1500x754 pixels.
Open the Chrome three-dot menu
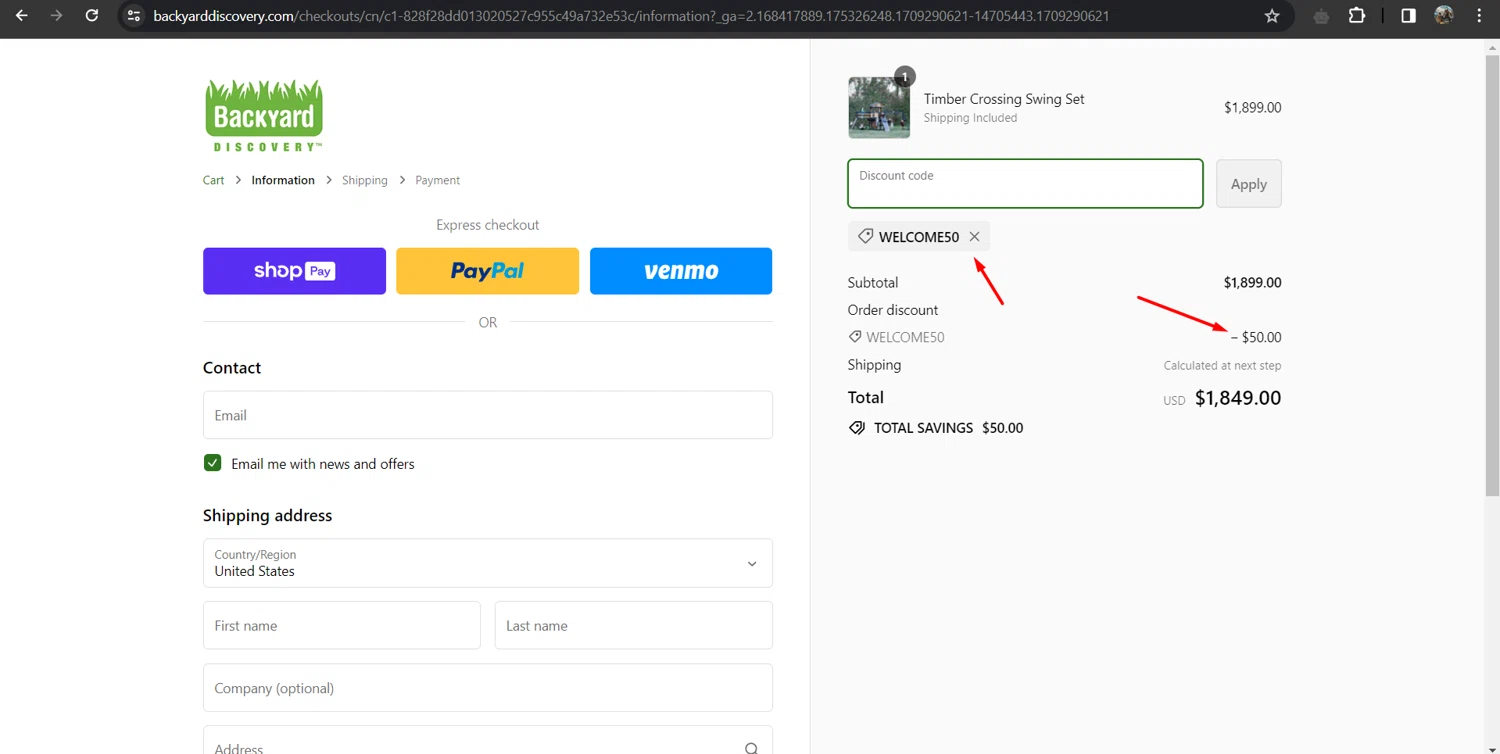pyautogui.click(x=1479, y=16)
